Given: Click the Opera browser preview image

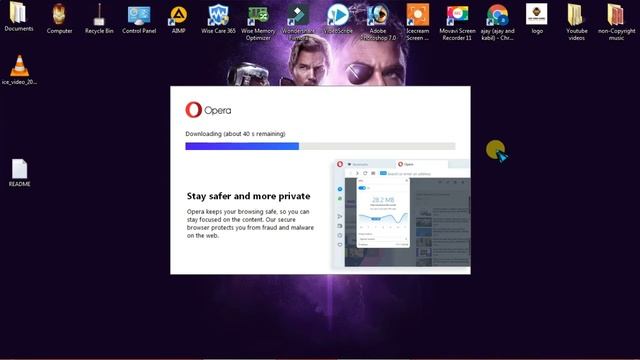Looking at the screenshot, I should point(402,213).
